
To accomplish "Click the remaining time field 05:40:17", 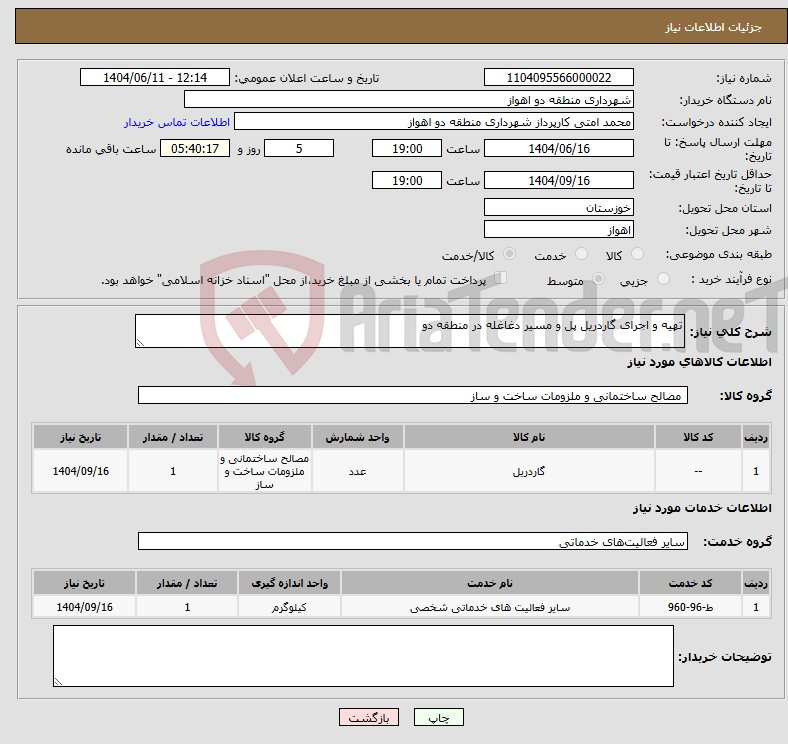I will (195, 148).
